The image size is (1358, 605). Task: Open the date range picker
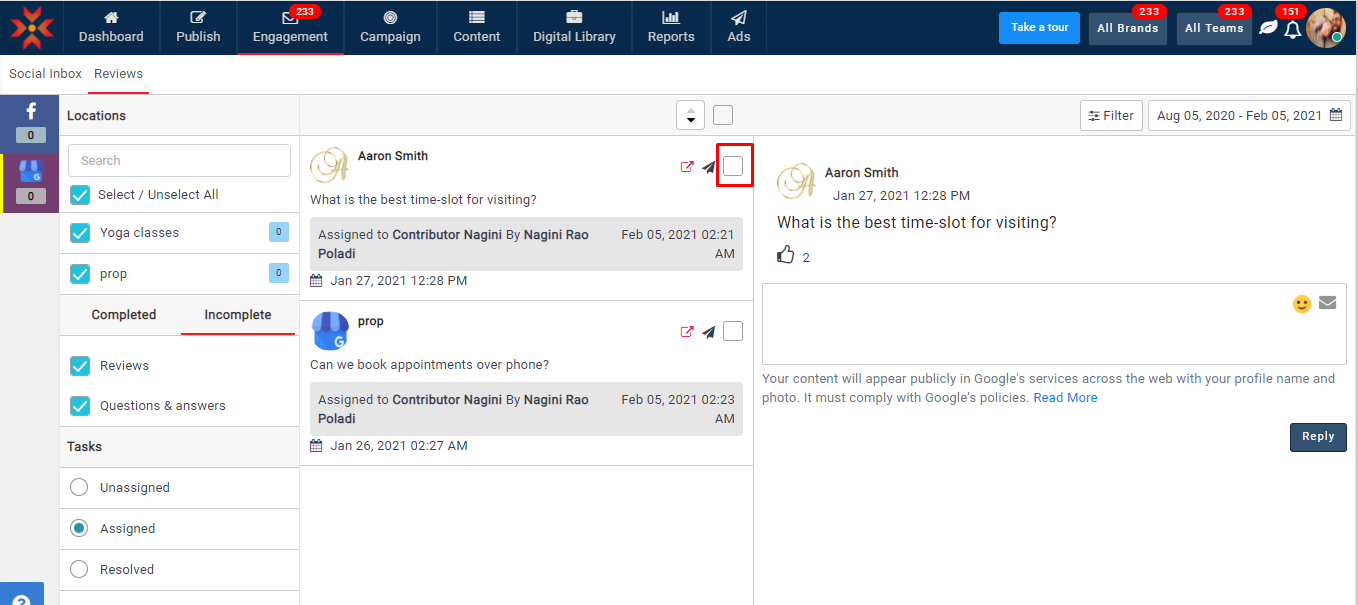1248,116
